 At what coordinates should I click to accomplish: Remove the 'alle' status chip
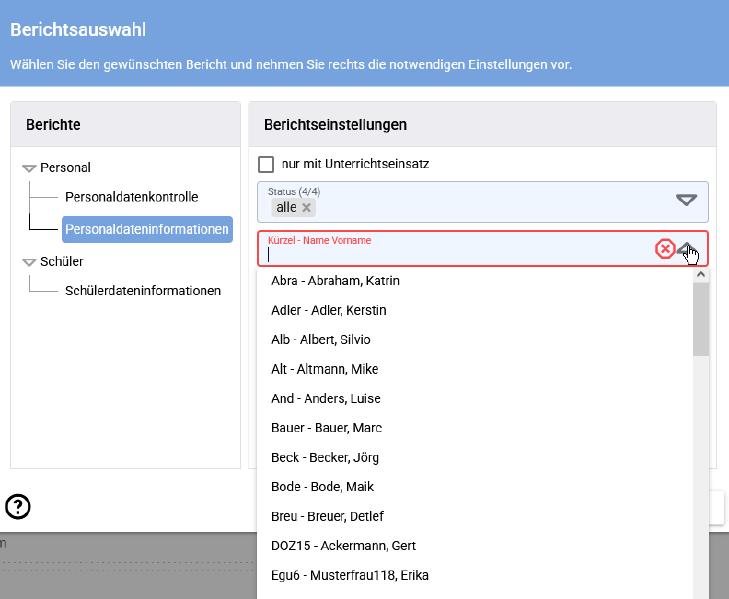pos(307,208)
